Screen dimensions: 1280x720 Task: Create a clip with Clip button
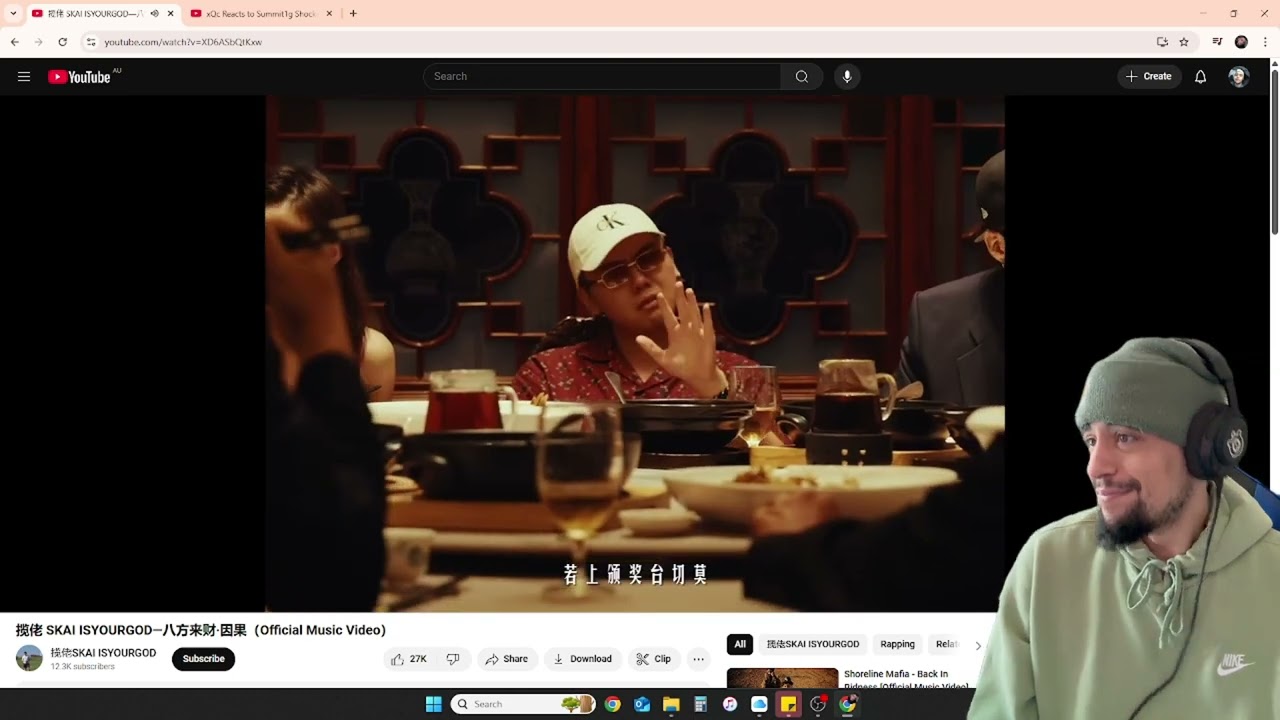pos(654,659)
